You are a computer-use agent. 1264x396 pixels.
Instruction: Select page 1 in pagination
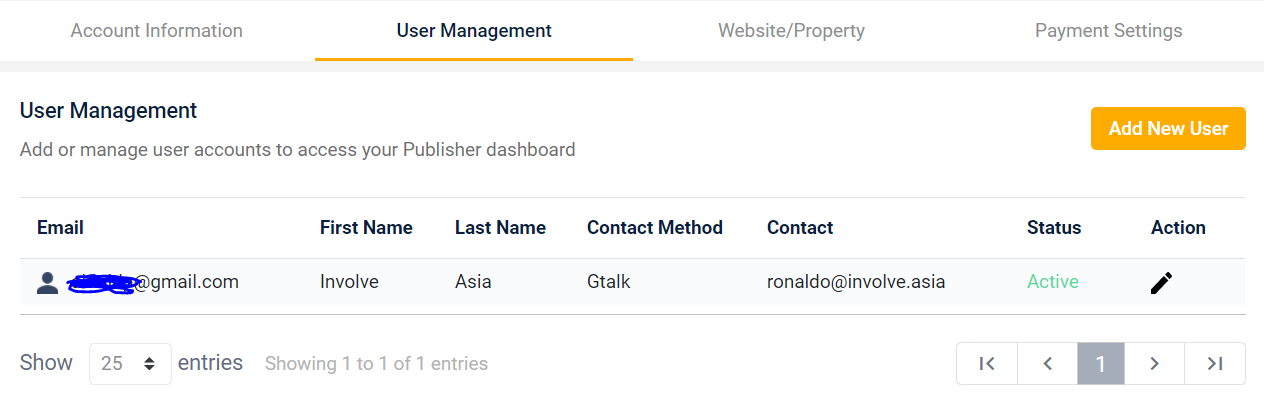[x=1101, y=364]
